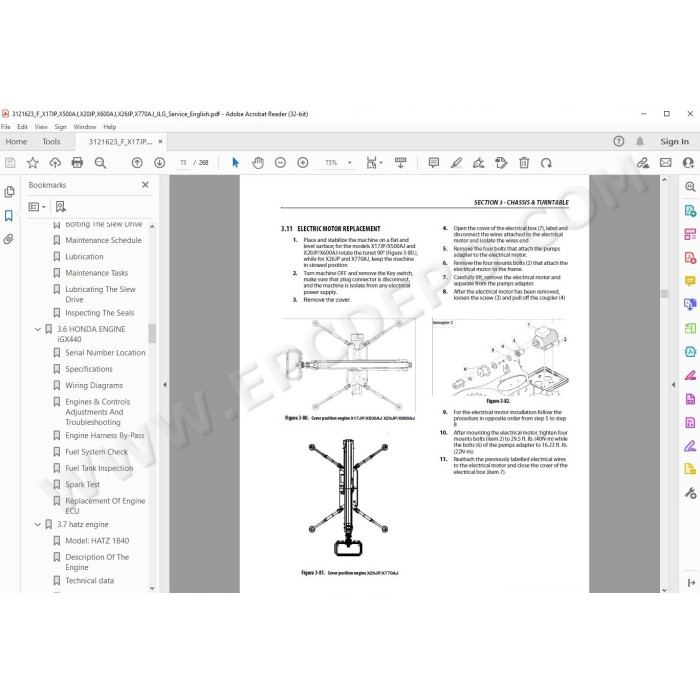Close the Bookmarks panel

coord(145,184)
